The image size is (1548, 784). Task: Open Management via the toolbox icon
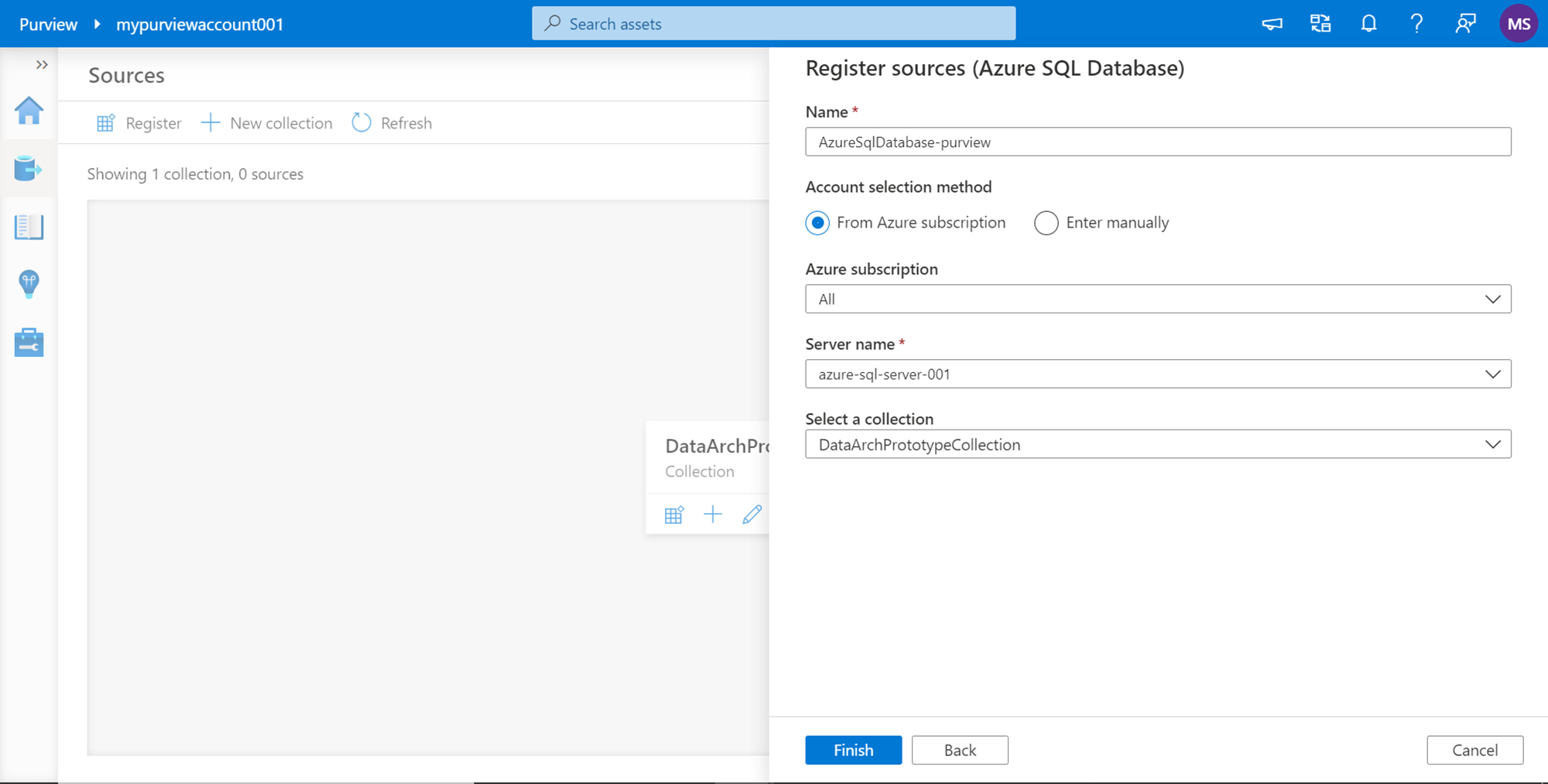point(29,342)
